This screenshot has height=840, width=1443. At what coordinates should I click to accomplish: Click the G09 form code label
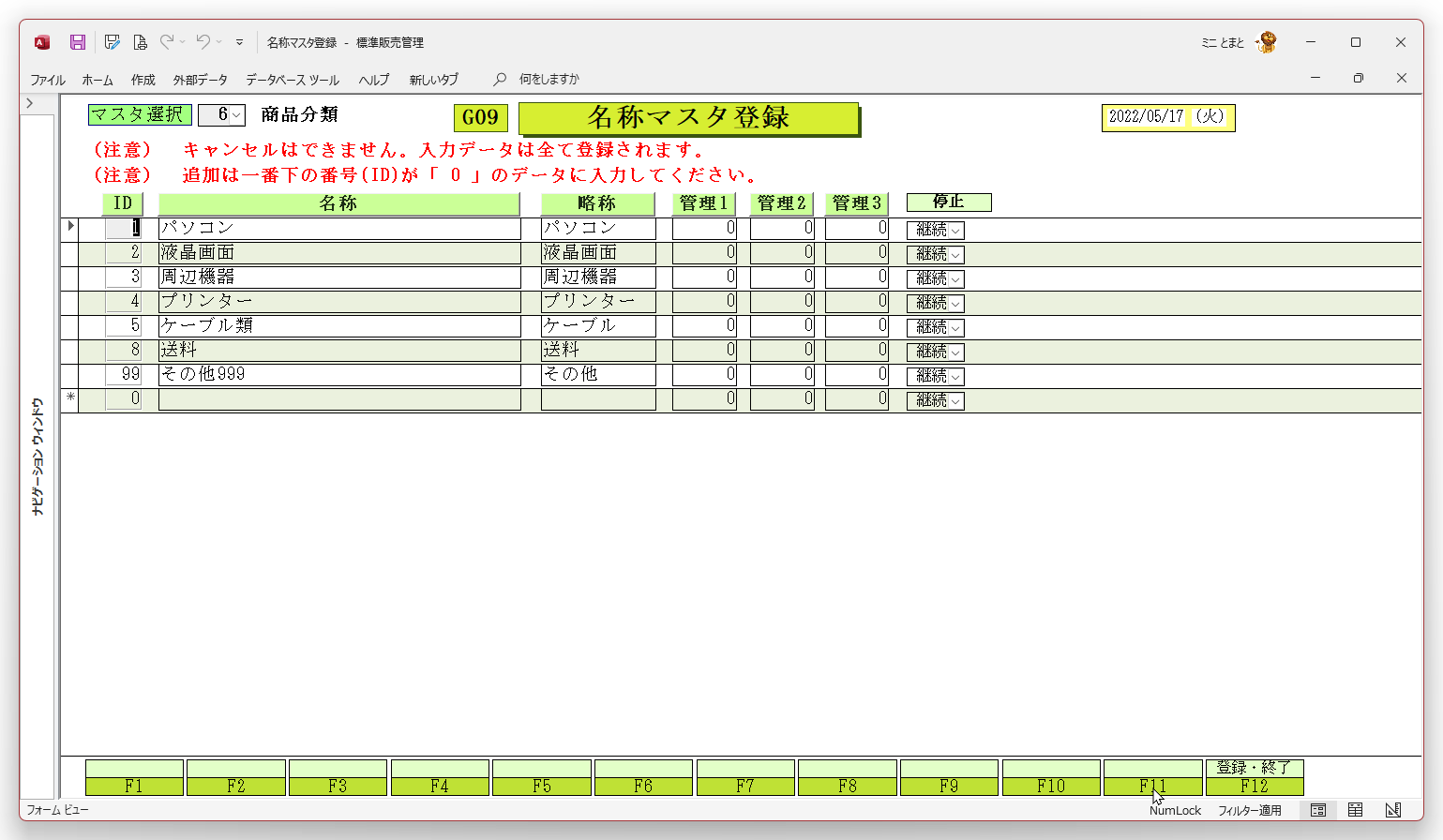point(481,118)
